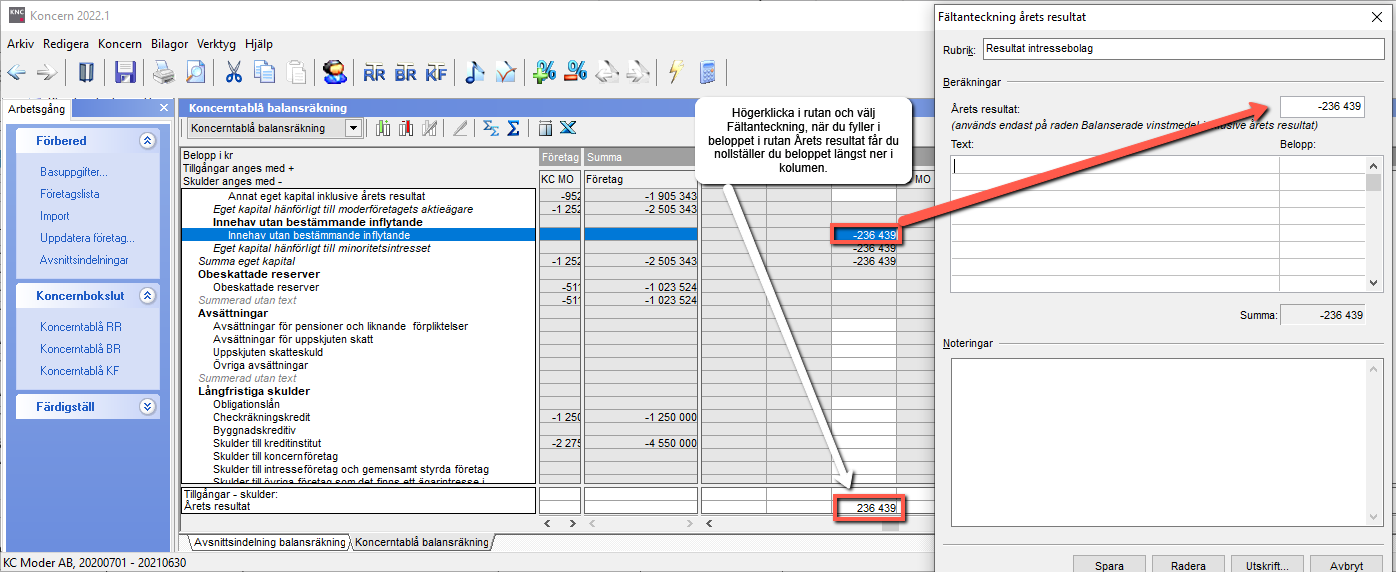
Task: Collapse the Koncernbokslut section
Action: 148,296
